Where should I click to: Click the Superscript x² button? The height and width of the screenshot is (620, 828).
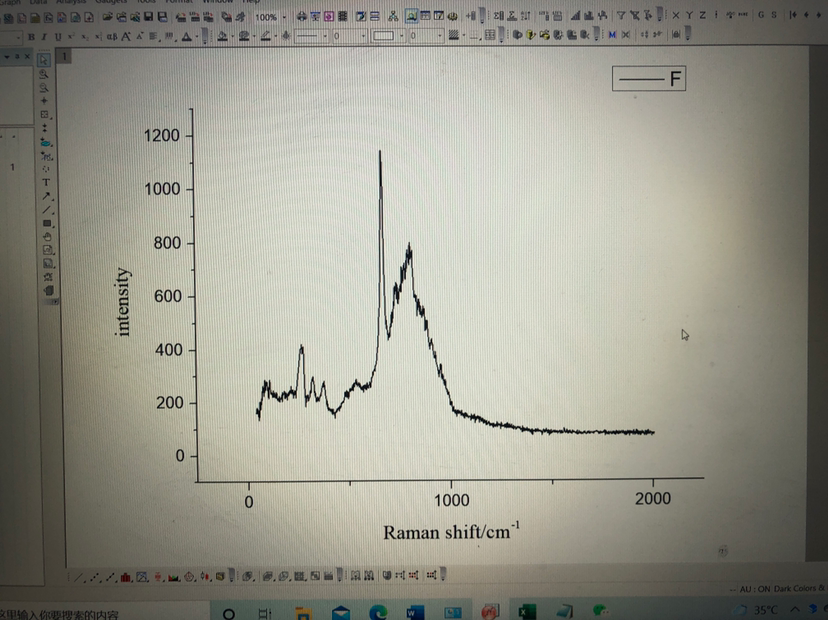pos(71,36)
